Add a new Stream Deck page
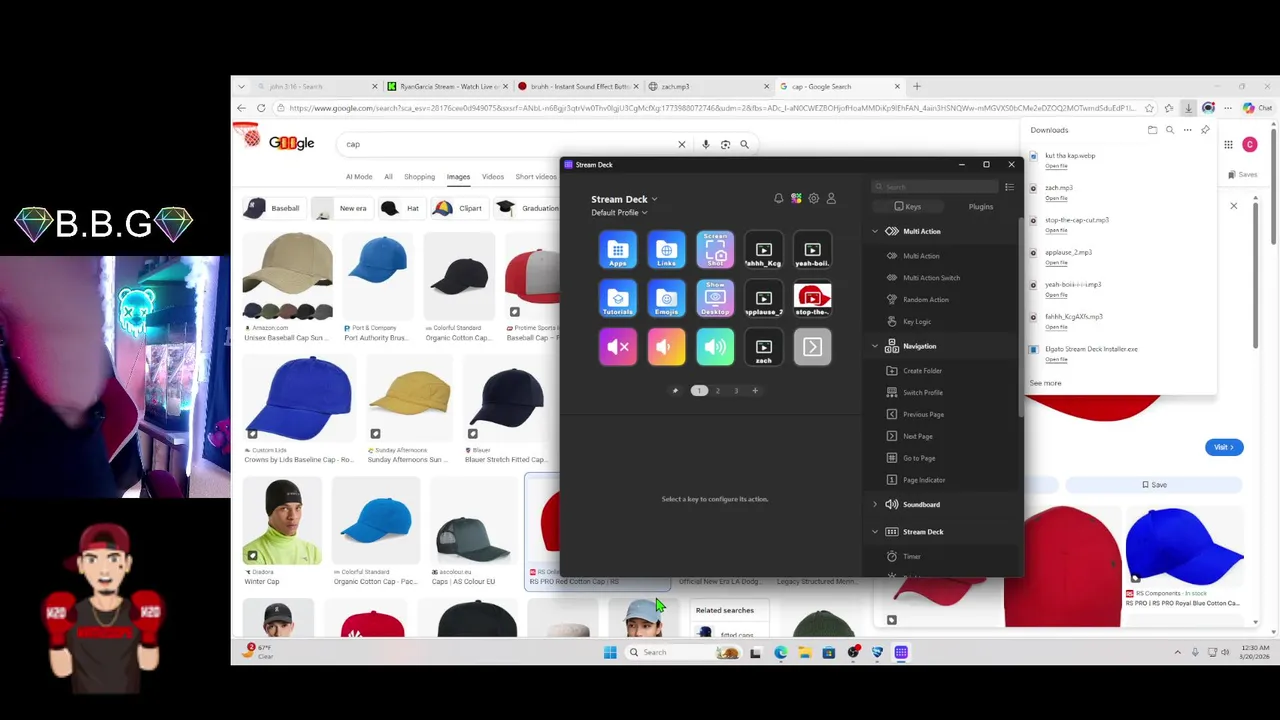Screen dimensions: 1280x720 (755, 391)
